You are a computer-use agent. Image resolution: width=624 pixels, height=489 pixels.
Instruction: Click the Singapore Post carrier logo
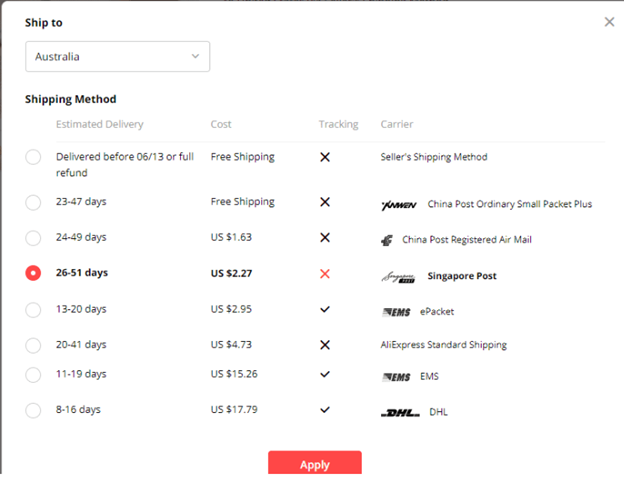pos(397,276)
